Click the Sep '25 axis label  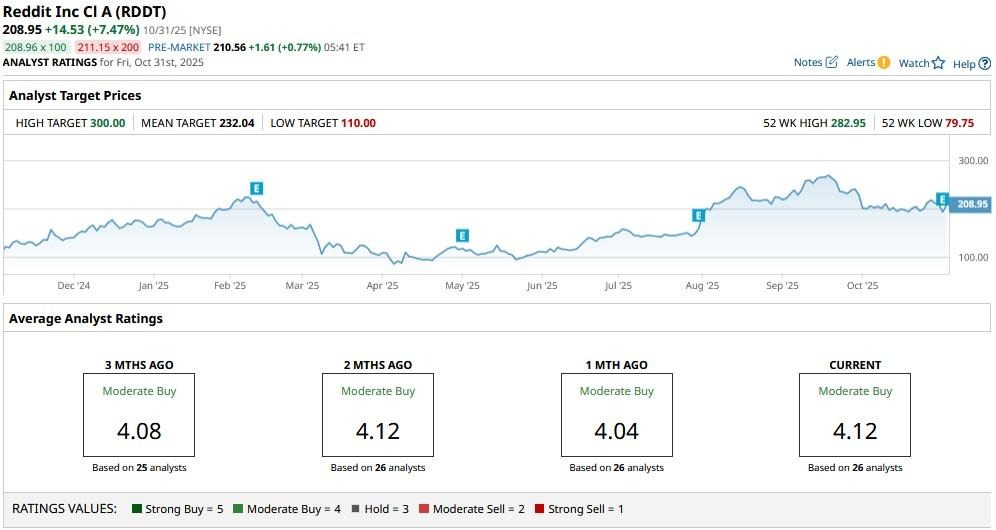tap(782, 286)
